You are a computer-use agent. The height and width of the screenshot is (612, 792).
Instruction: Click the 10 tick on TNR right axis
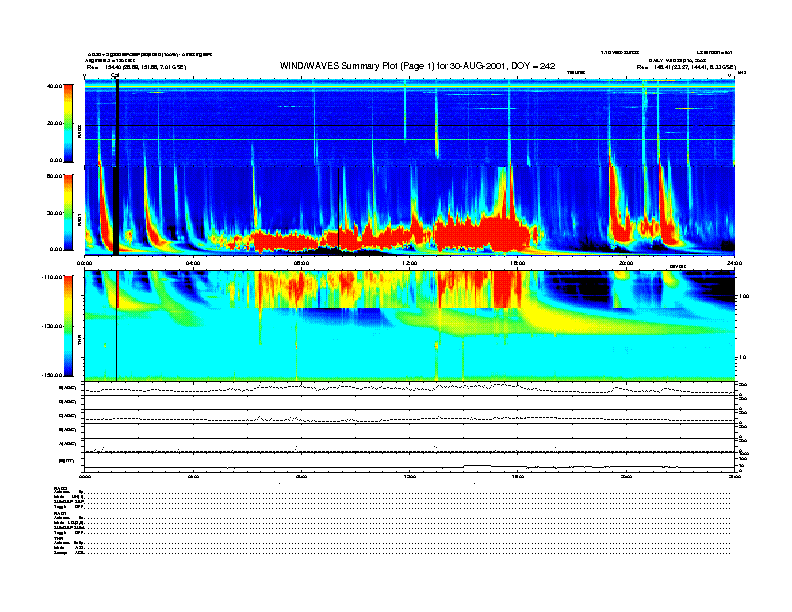coord(742,358)
